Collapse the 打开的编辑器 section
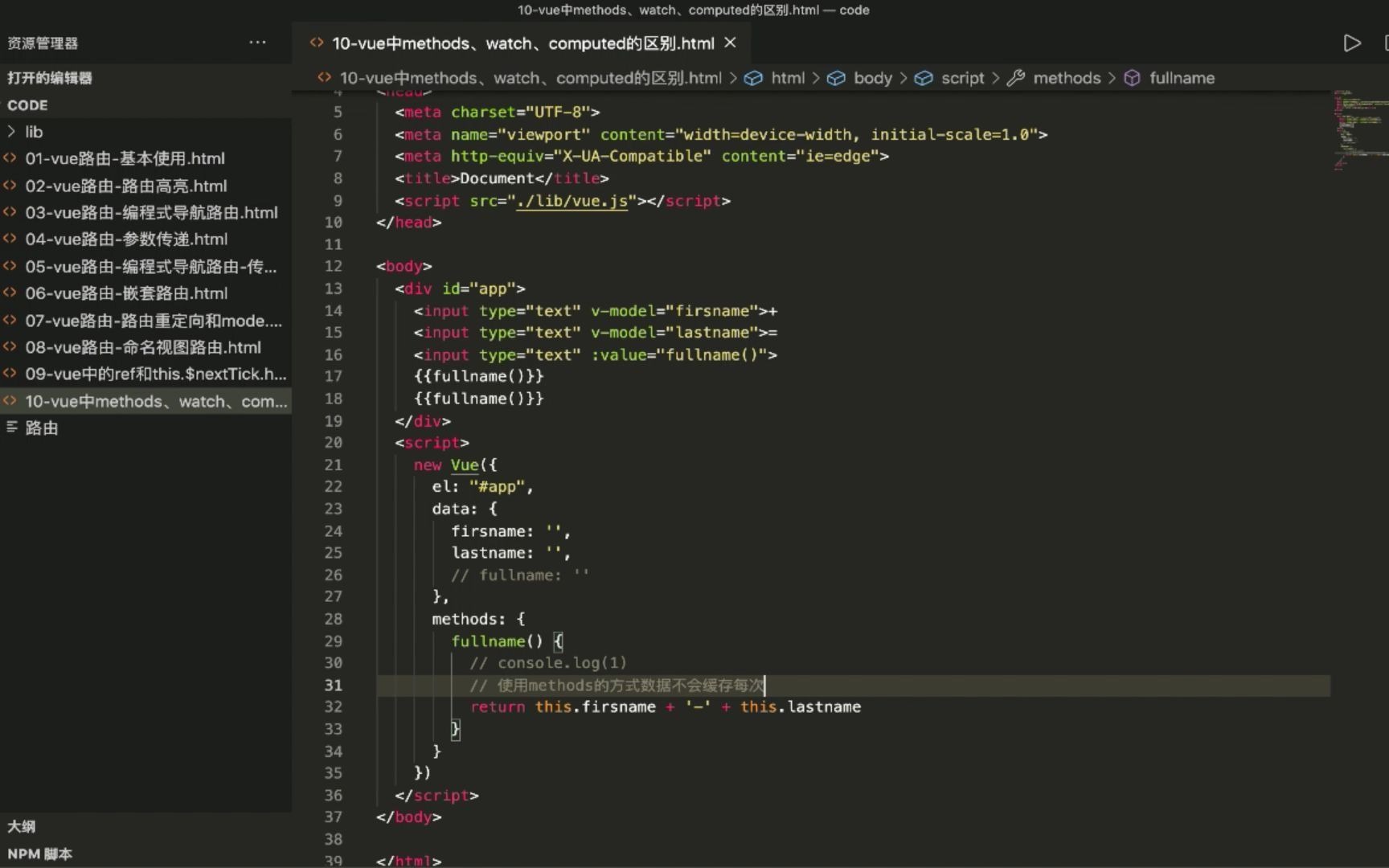Image resolution: width=1389 pixels, height=868 pixels. click(50, 78)
